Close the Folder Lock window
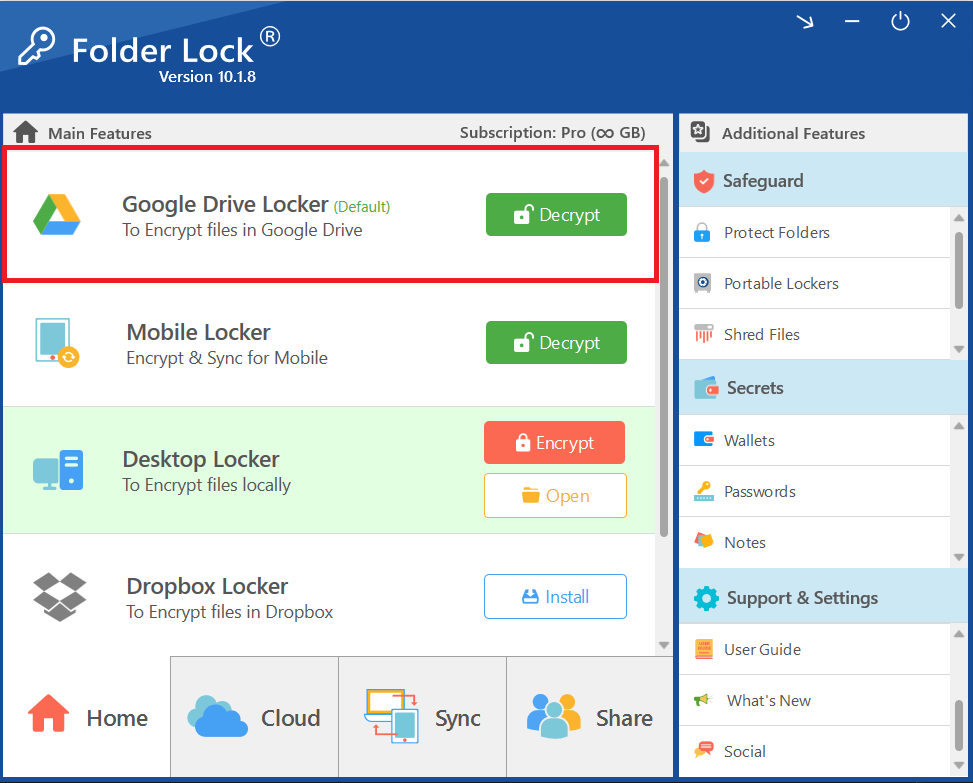 click(x=948, y=21)
